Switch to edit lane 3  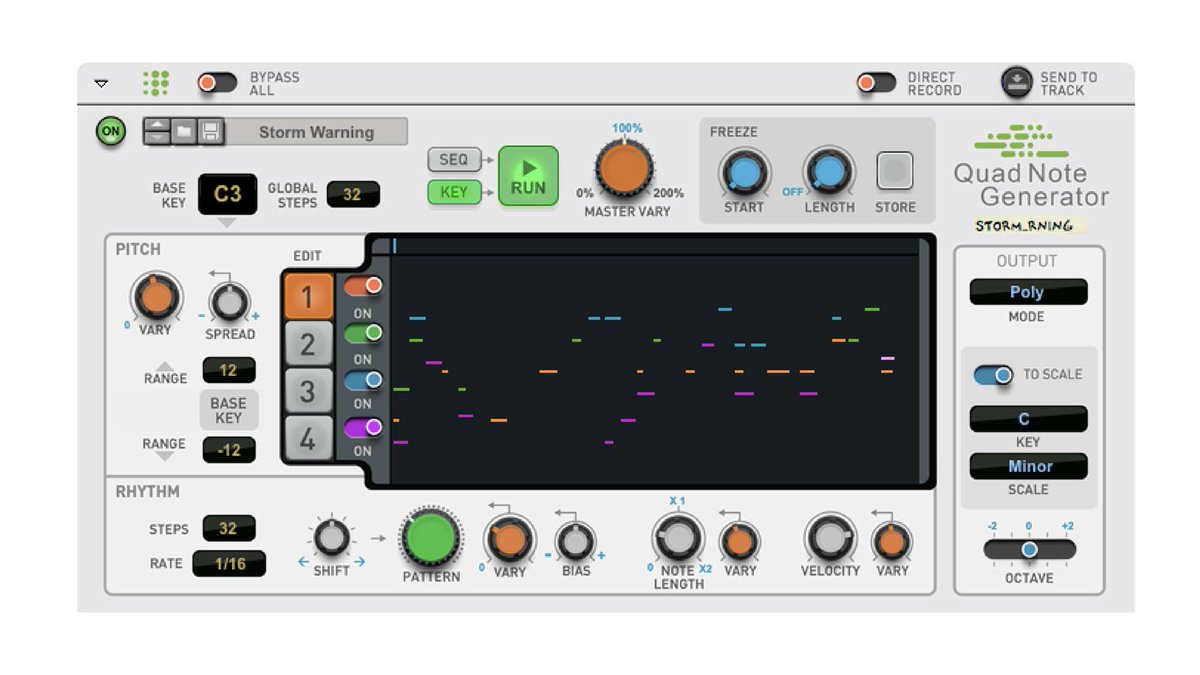(x=307, y=390)
